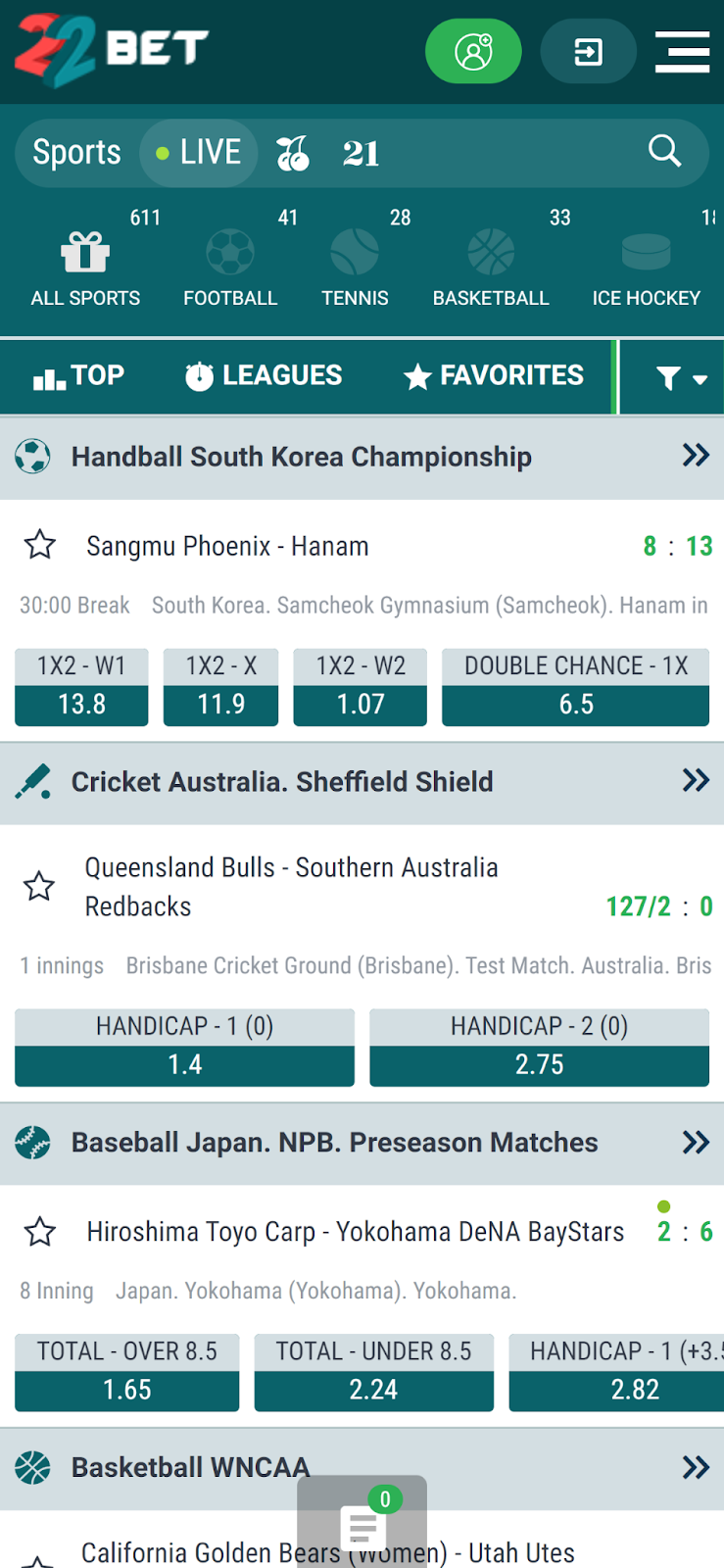Image resolution: width=724 pixels, height=1568 pixels.
Task: Switch to the FAVORITES tab
Action: pos(494,375)
